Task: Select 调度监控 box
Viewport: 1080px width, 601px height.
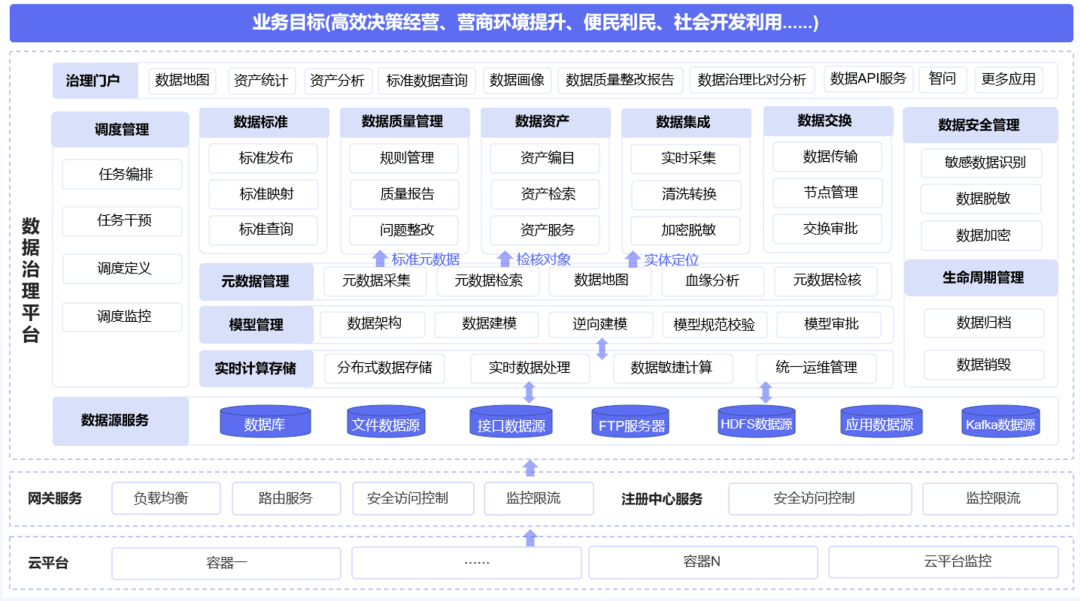Action: [122, 317]
